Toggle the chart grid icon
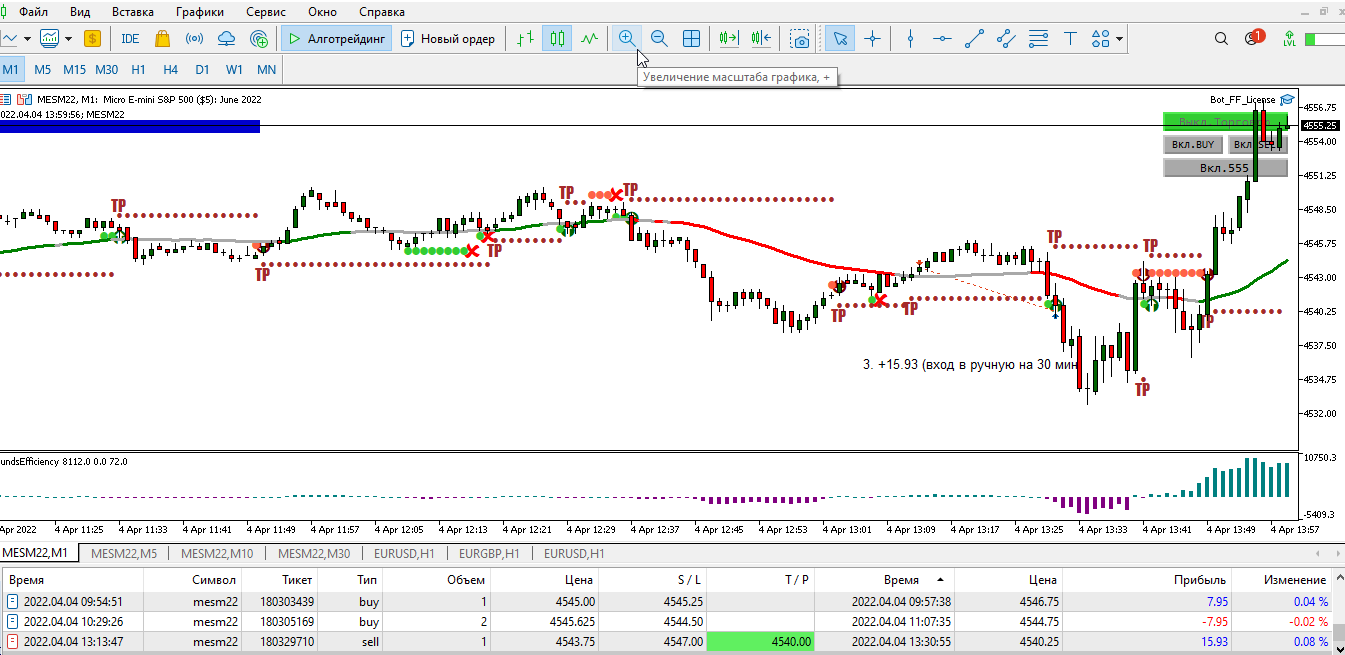1345x655 pixels. pos(691,39)
